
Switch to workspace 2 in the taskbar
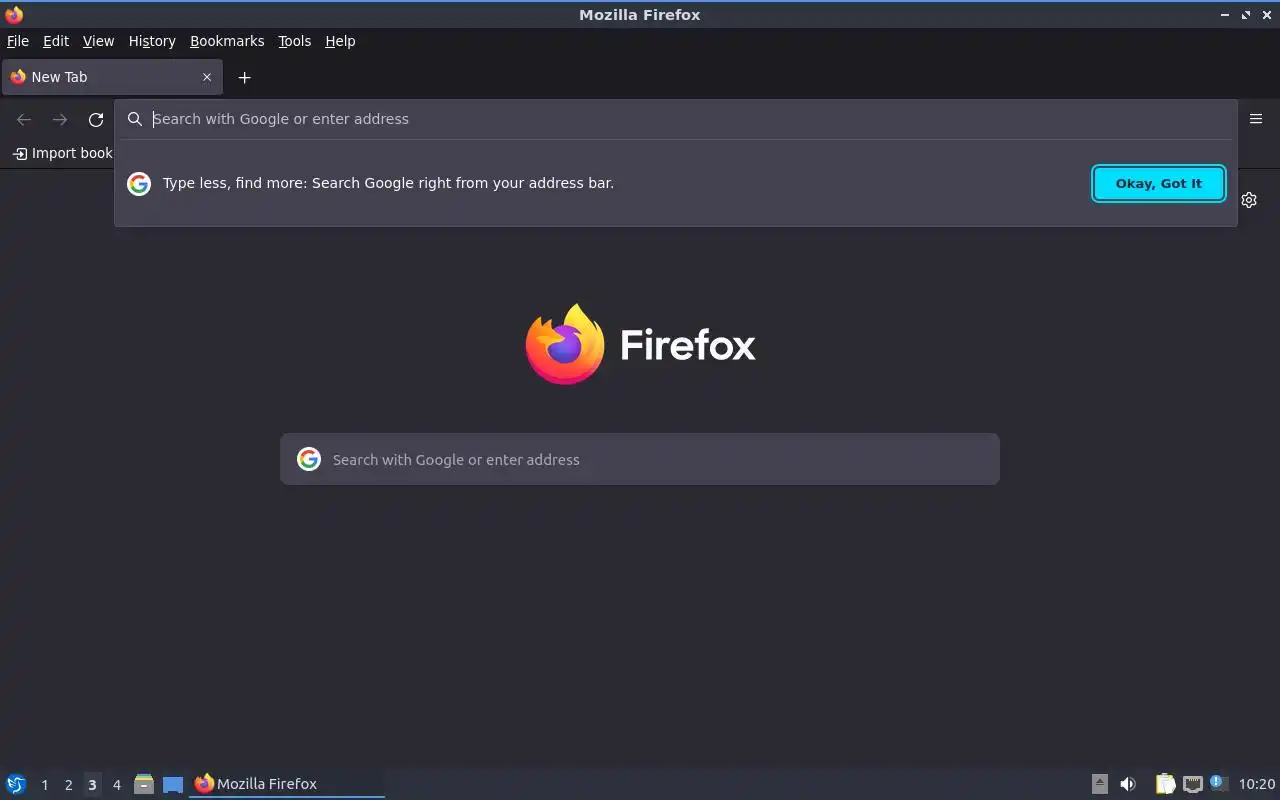(x=68, y=785)
